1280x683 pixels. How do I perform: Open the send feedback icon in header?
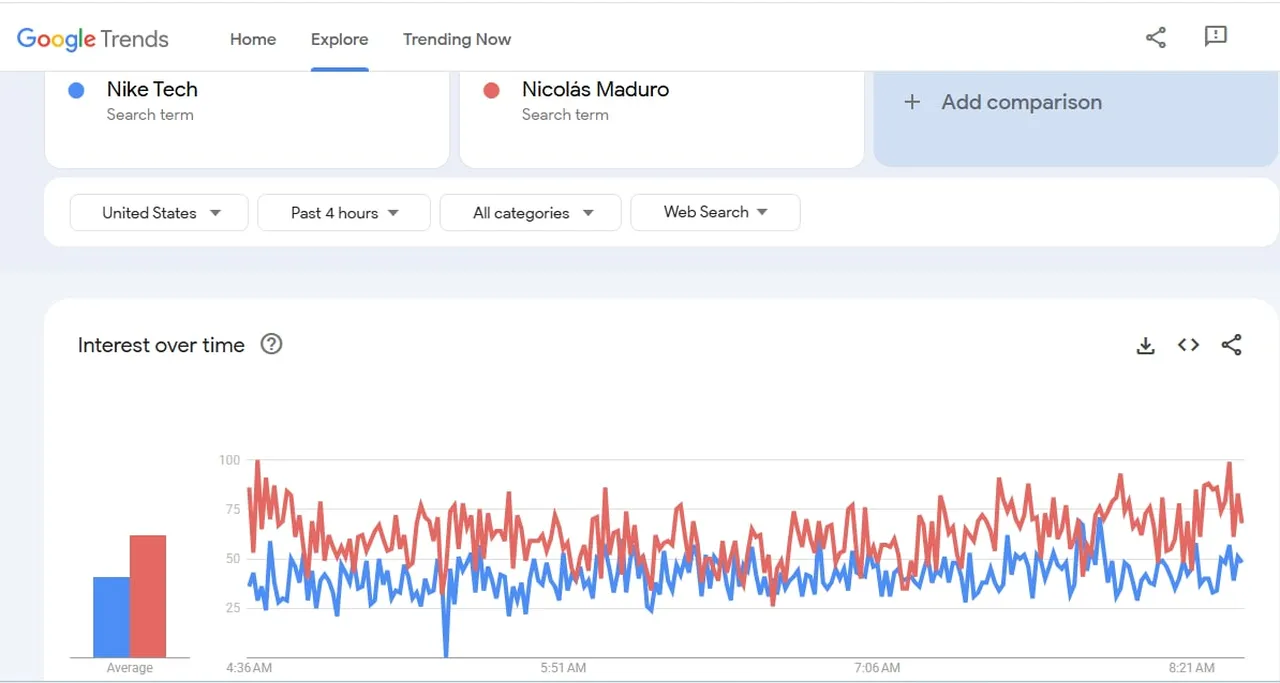click(1215, 37)
